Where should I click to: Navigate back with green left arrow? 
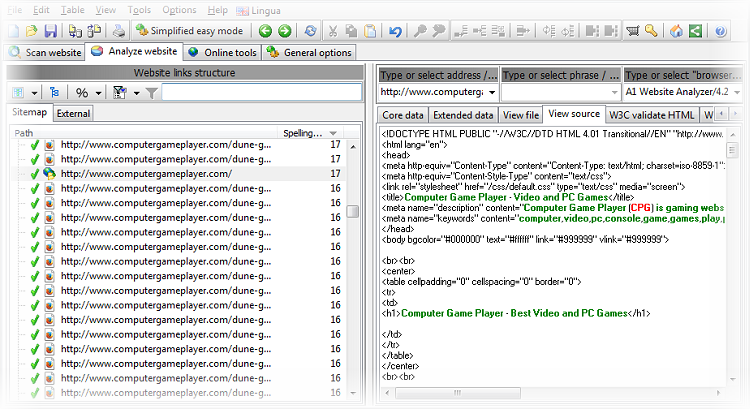[x=266, y=31]
